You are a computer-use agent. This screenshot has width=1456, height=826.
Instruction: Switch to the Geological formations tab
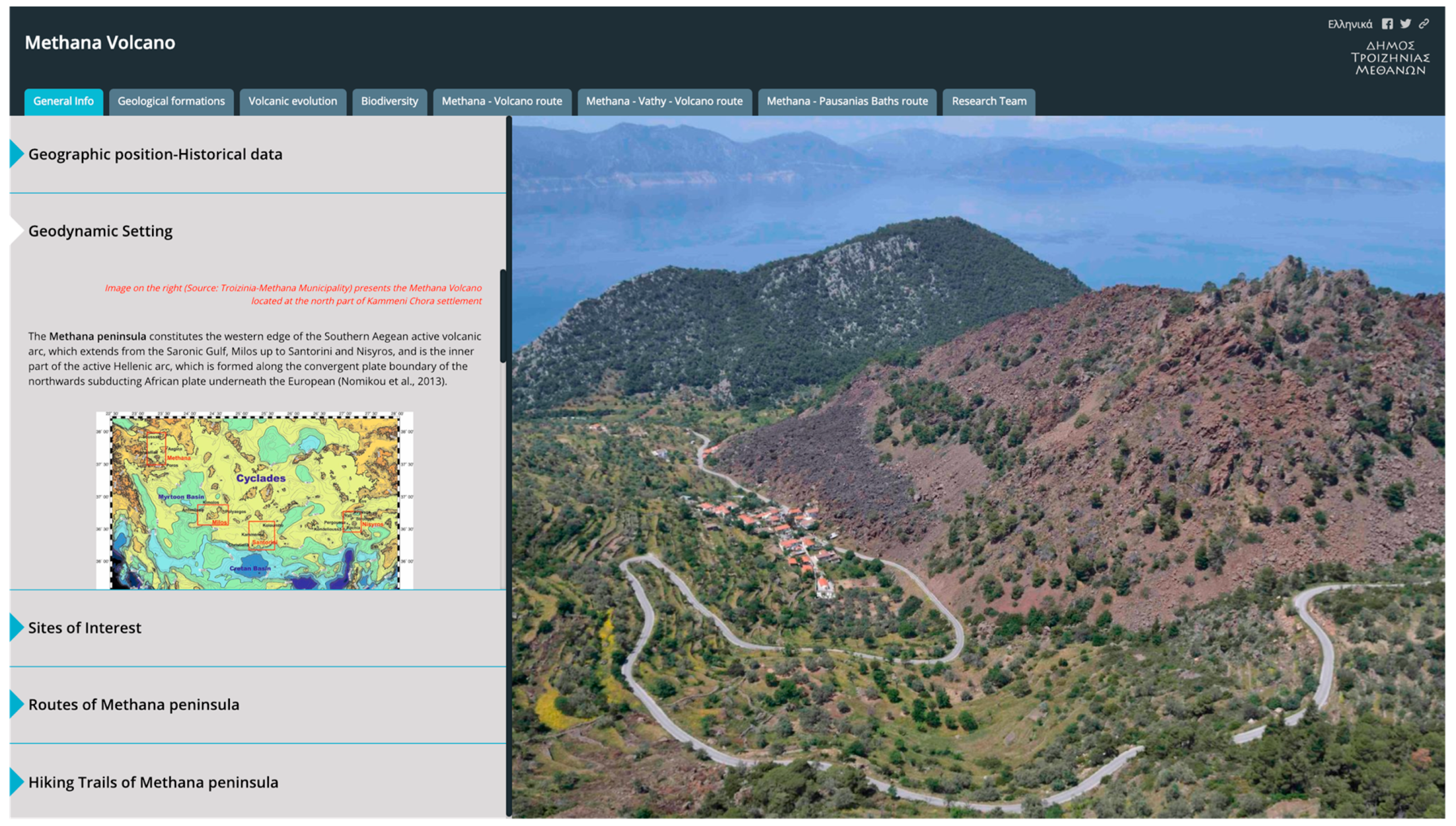171,101
